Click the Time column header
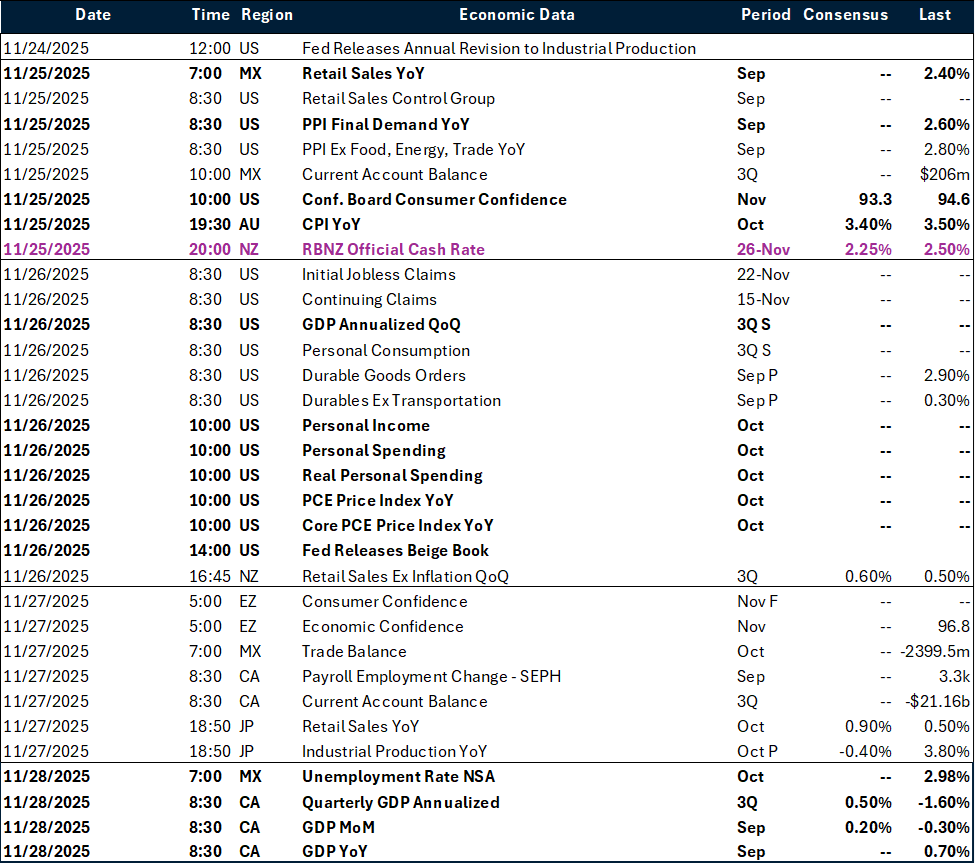The height and width of the screenshot is (864, 975). coord(210,15)
